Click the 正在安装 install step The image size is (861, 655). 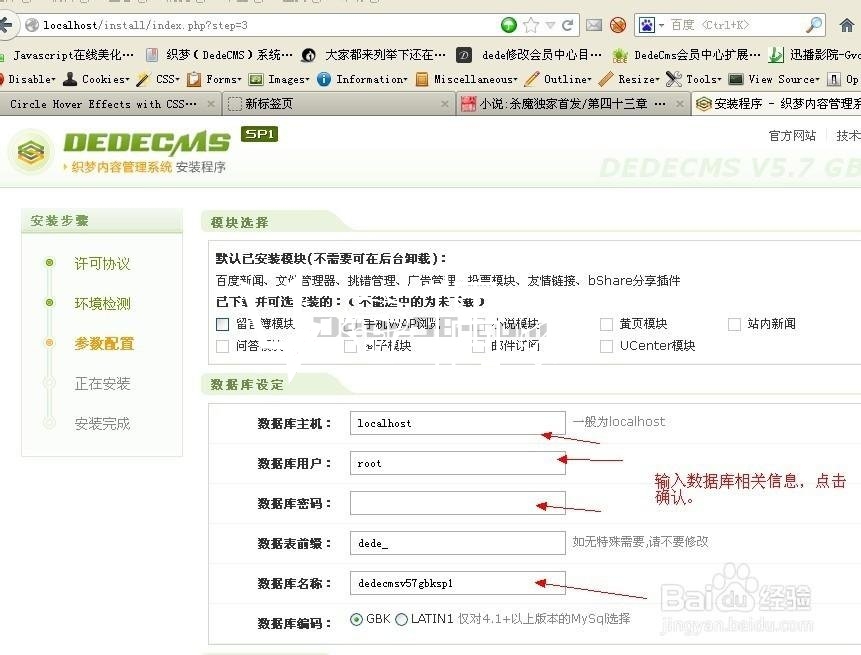(102, 384)
